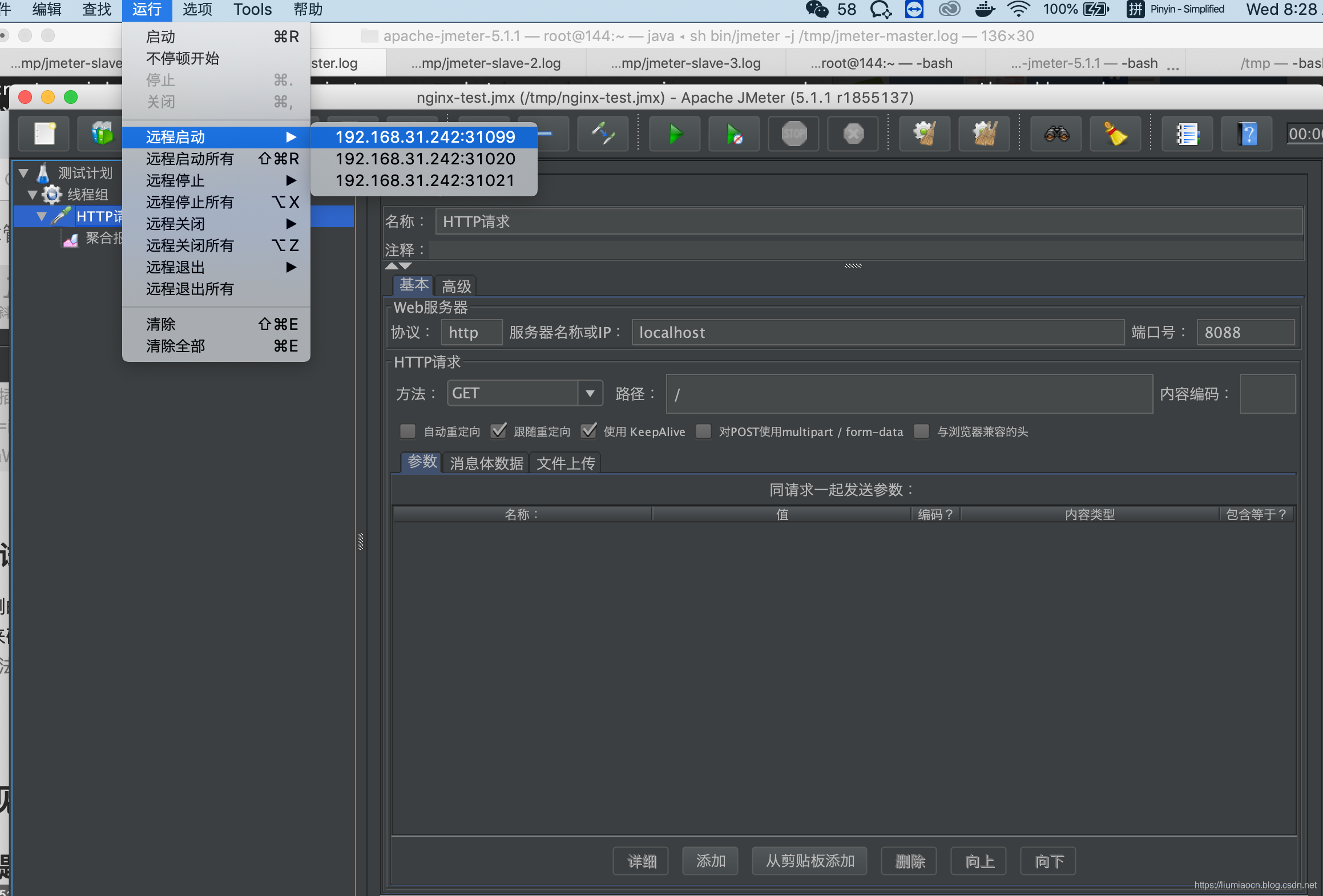Image resolution: width=1323 pixels, height=896 pixels.
Task: Select remote host 192.168.31.242:31099
Action: pos(425,137)
